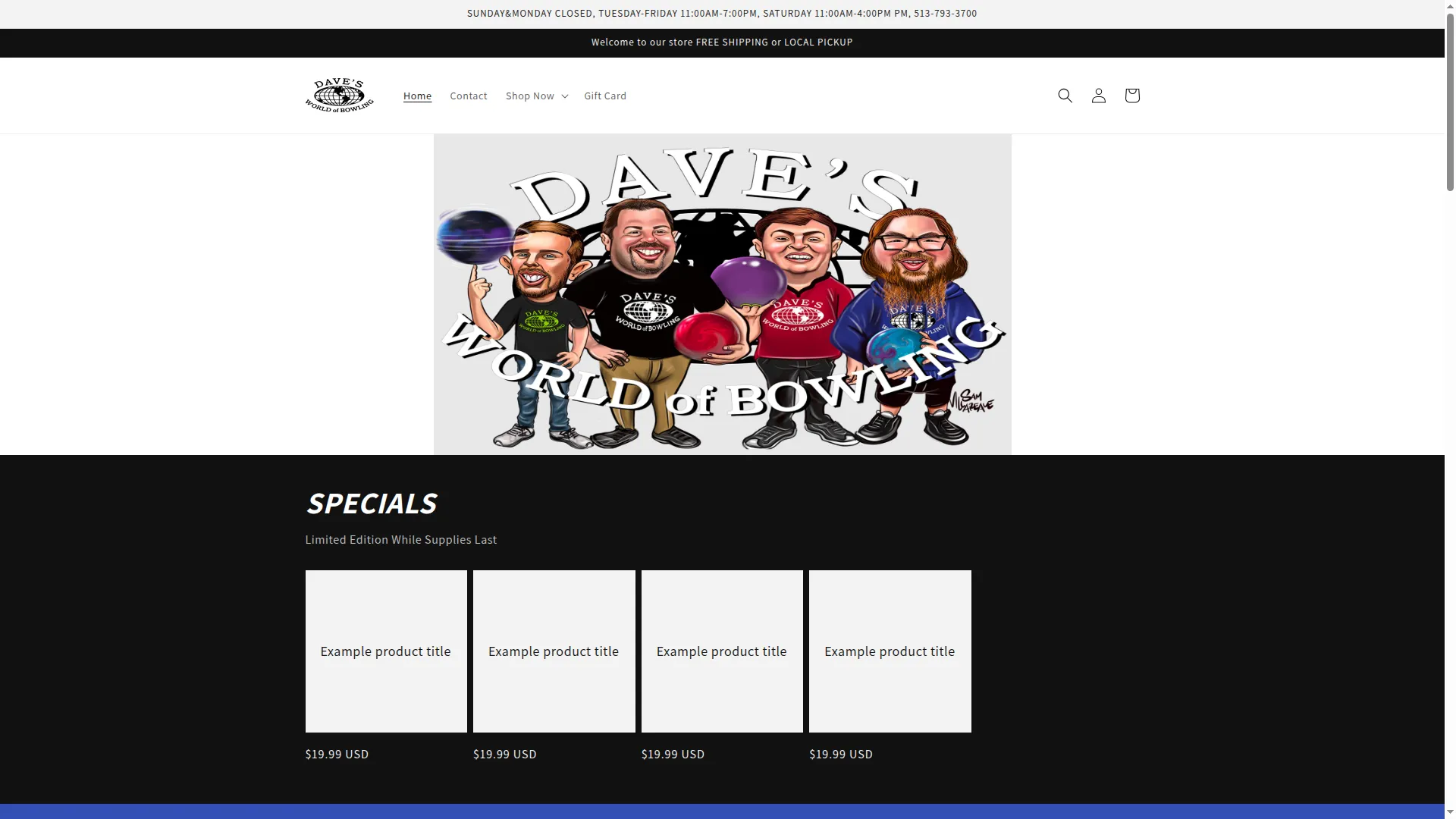
Task: Open the second Example product title card
Action: pyautogui.click(x=554, y=651)
